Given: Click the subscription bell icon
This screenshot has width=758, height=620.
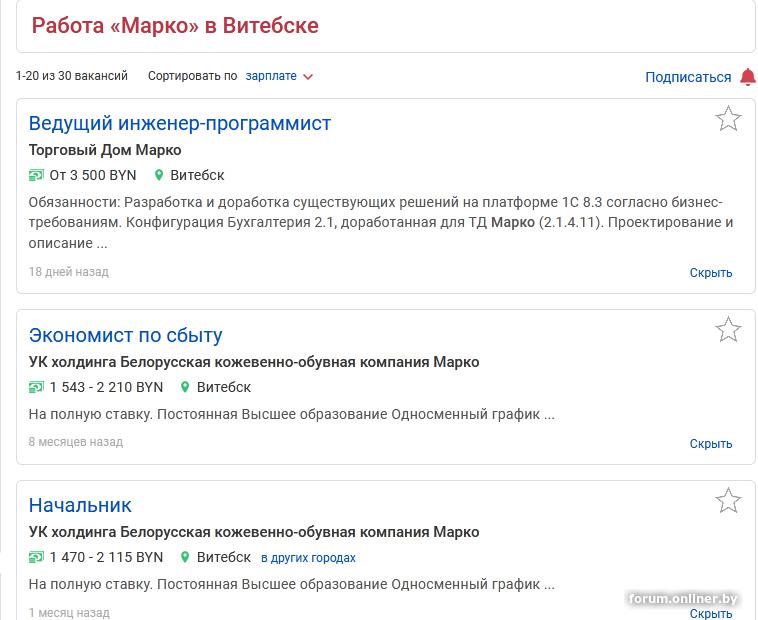Looking at the screenshot, I should click(748, 77).
